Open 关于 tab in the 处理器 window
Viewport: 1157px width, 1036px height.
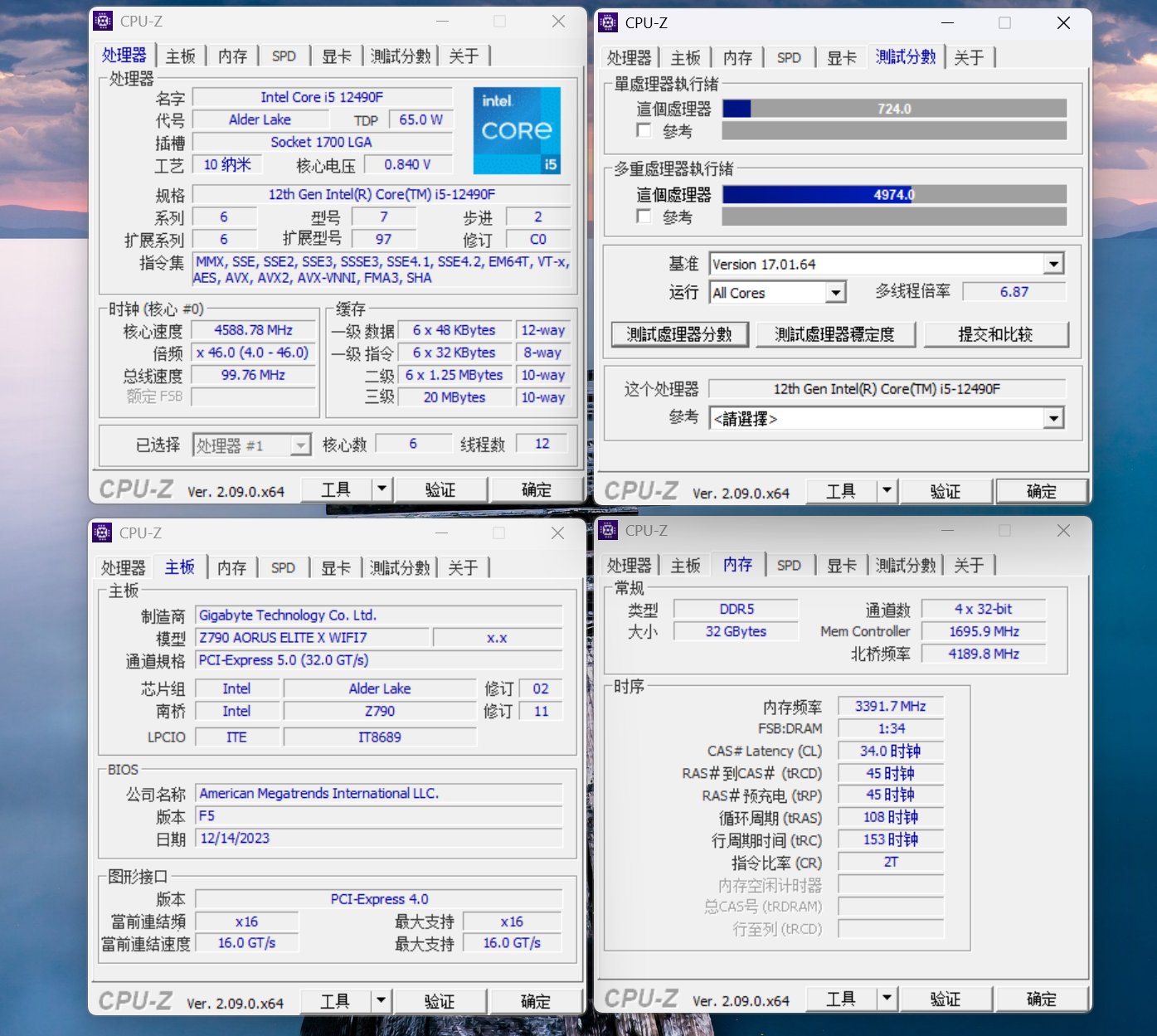pyautogui.click(x=464, y=56)
